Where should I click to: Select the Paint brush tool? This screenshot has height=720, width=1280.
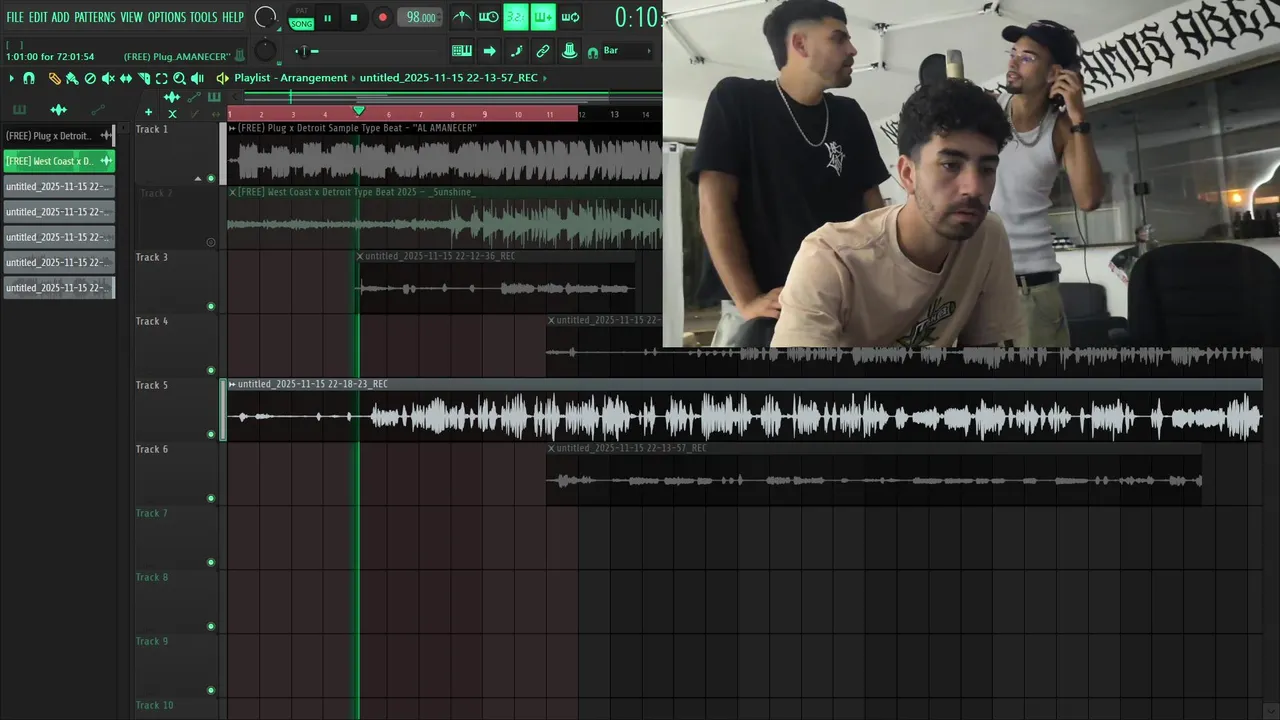pos(72,78)
